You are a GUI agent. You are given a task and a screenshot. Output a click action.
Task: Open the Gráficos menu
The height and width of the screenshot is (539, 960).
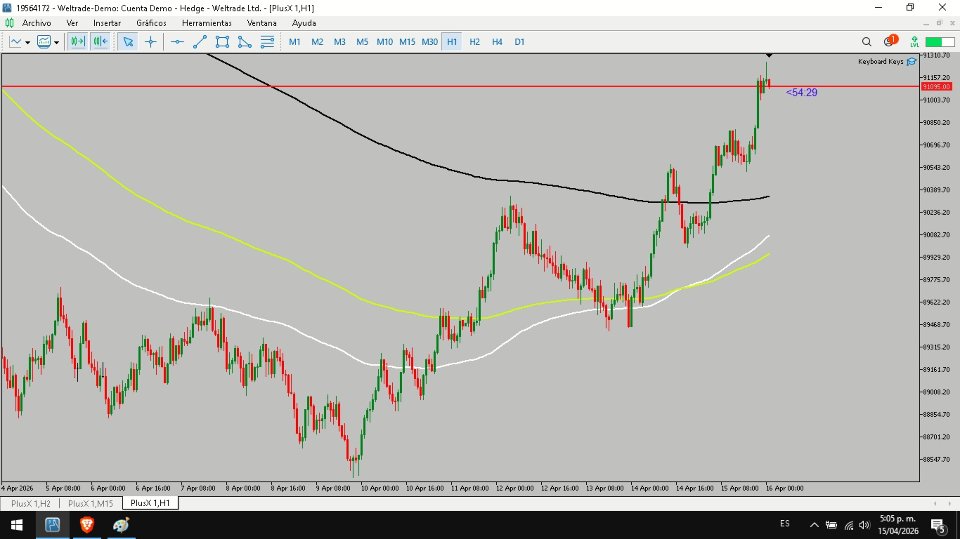(151, 23)
